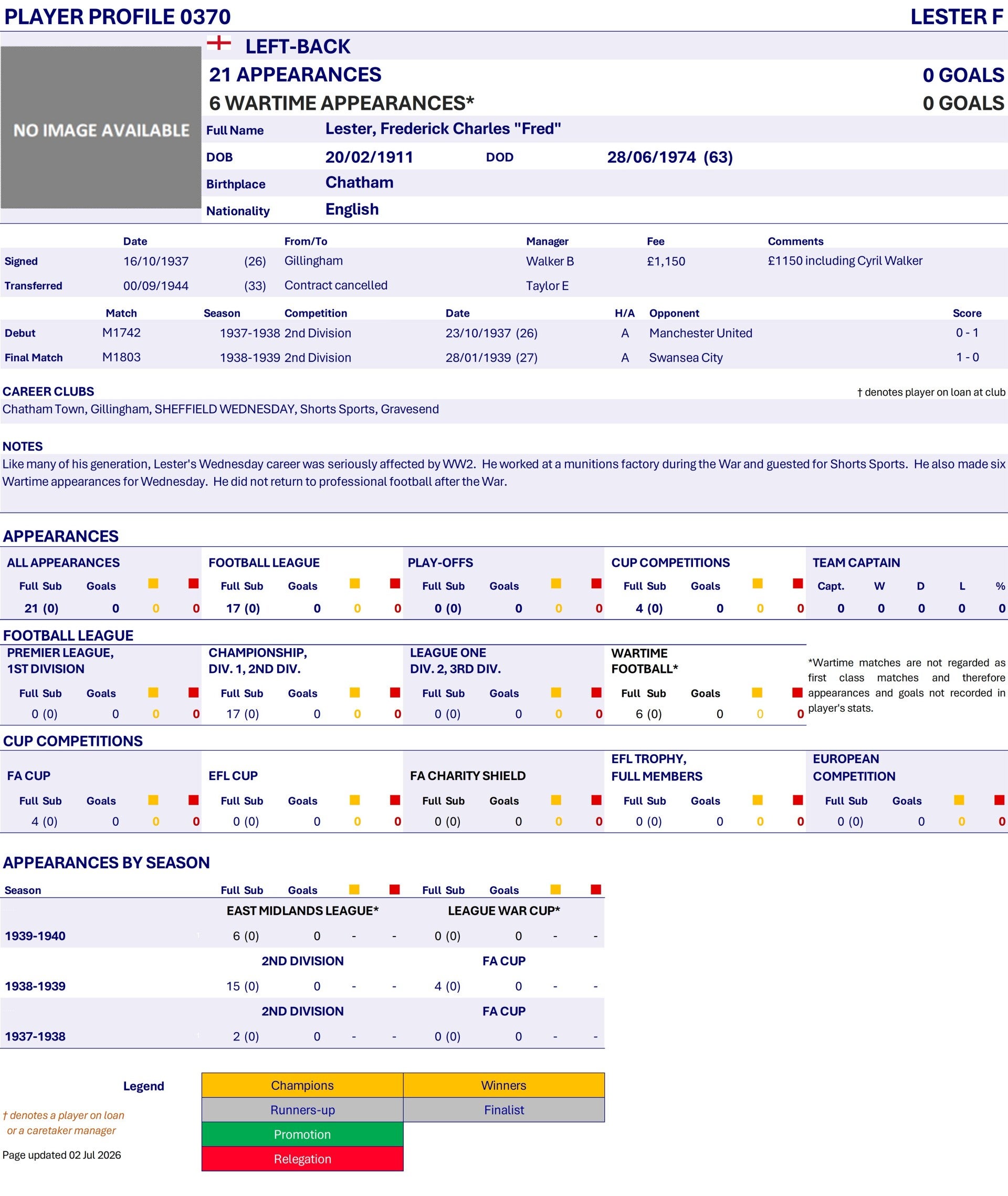Click the green Promotion legend swatch
Image resolution: width=1008 pixels, height=1196 pixels.
tap(302, 1134)
